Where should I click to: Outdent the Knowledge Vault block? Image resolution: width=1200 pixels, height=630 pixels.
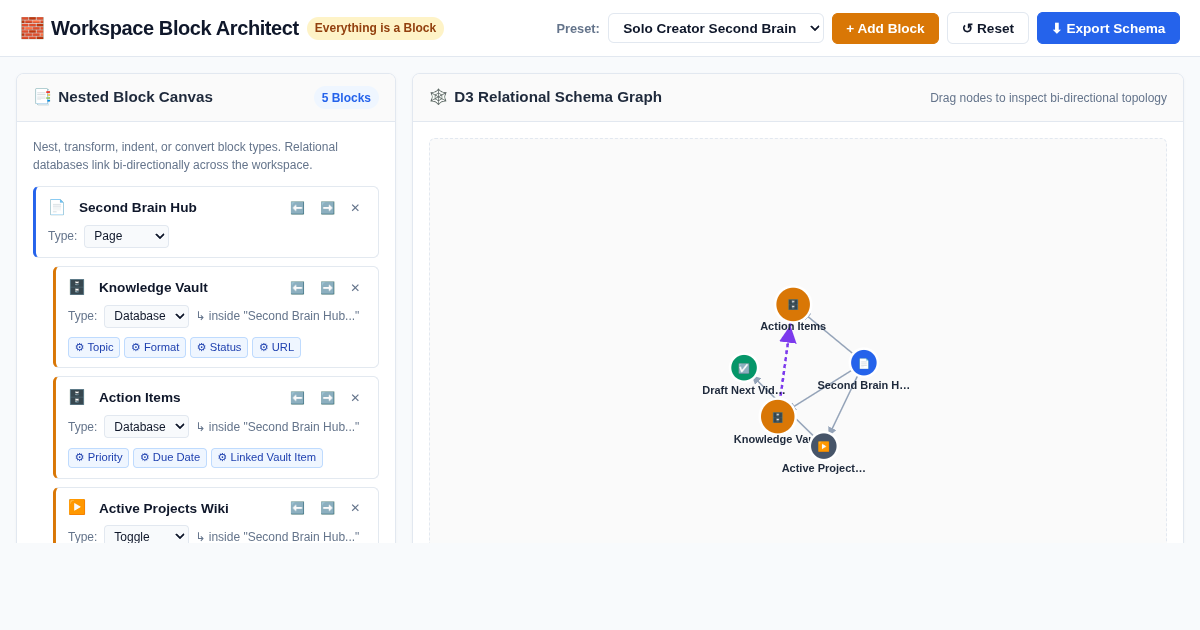297,288
